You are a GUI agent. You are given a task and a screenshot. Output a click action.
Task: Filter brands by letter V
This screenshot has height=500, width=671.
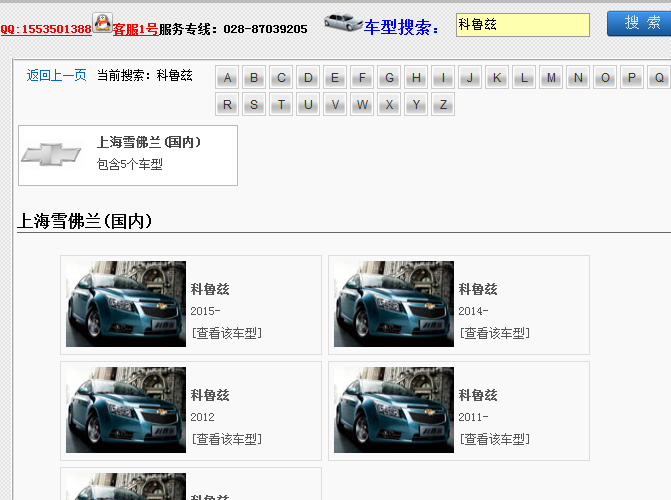tap(335, 104)
